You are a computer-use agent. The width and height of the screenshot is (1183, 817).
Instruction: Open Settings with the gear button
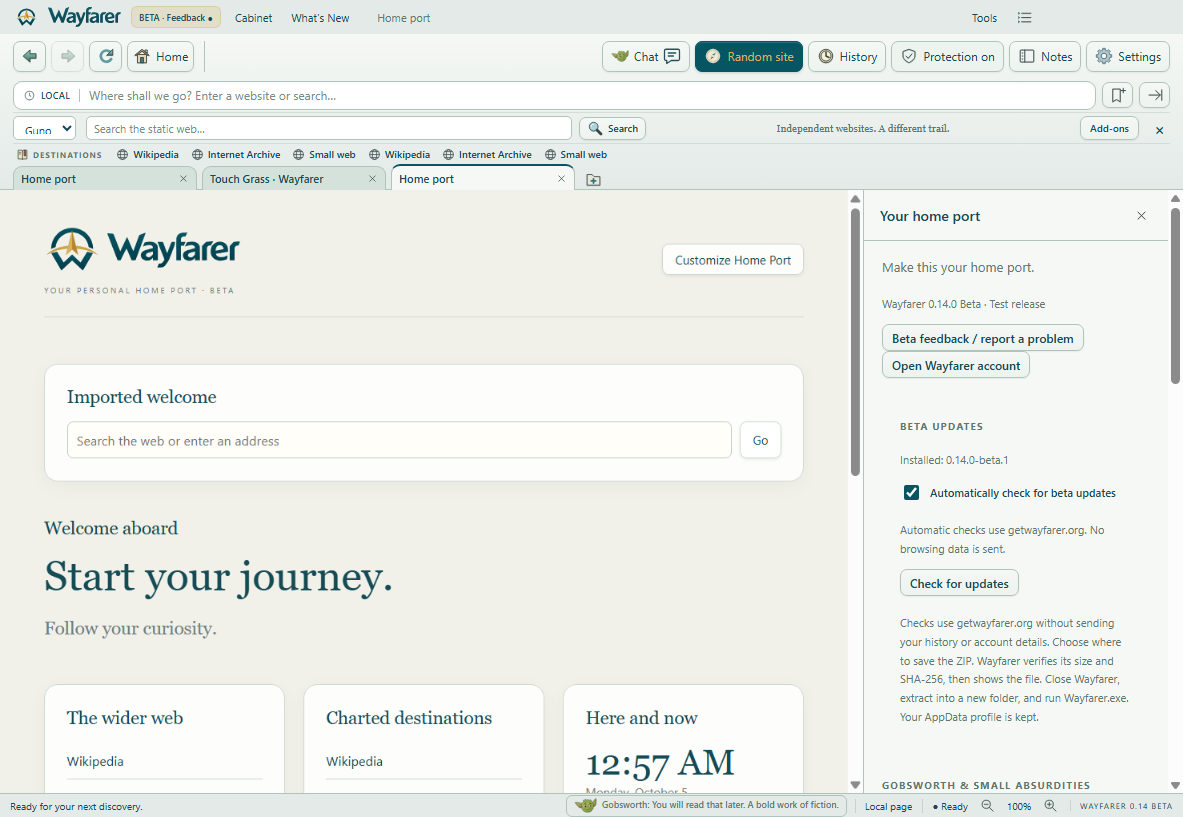click(x=1128, y=57)
